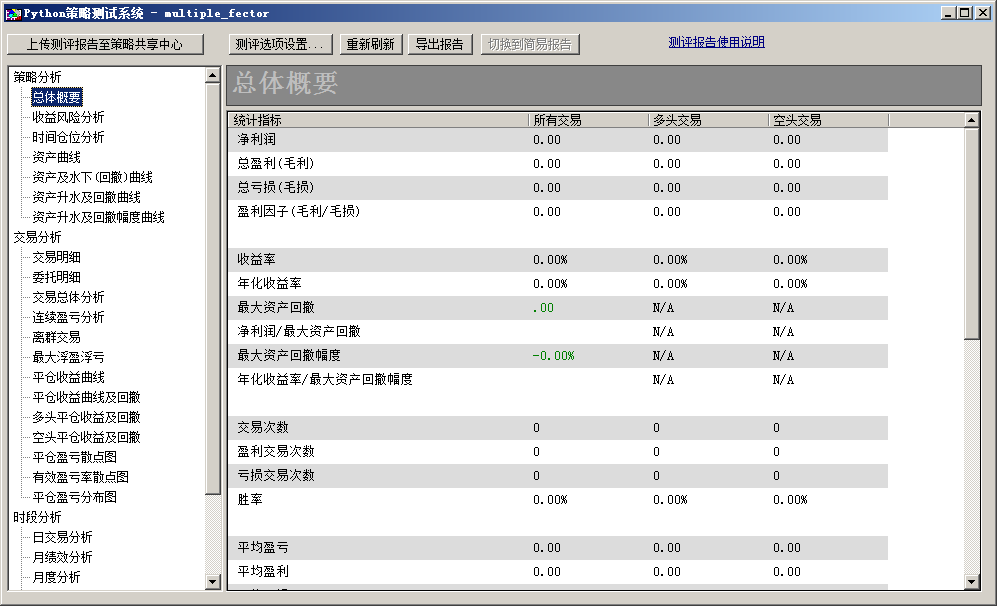Select the 亏损交易次数 row label
The width and height of the screenshot is (997, 606).
pos(276,476)
